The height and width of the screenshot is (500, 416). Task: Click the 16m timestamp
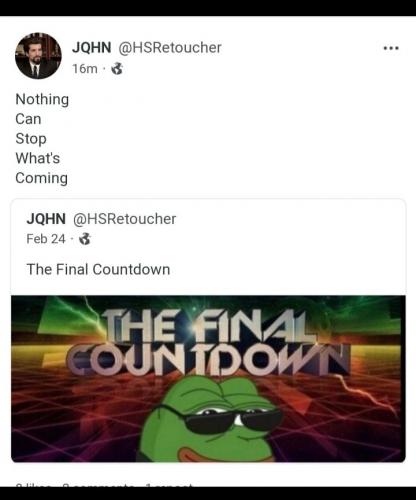(x=85, y=69)
